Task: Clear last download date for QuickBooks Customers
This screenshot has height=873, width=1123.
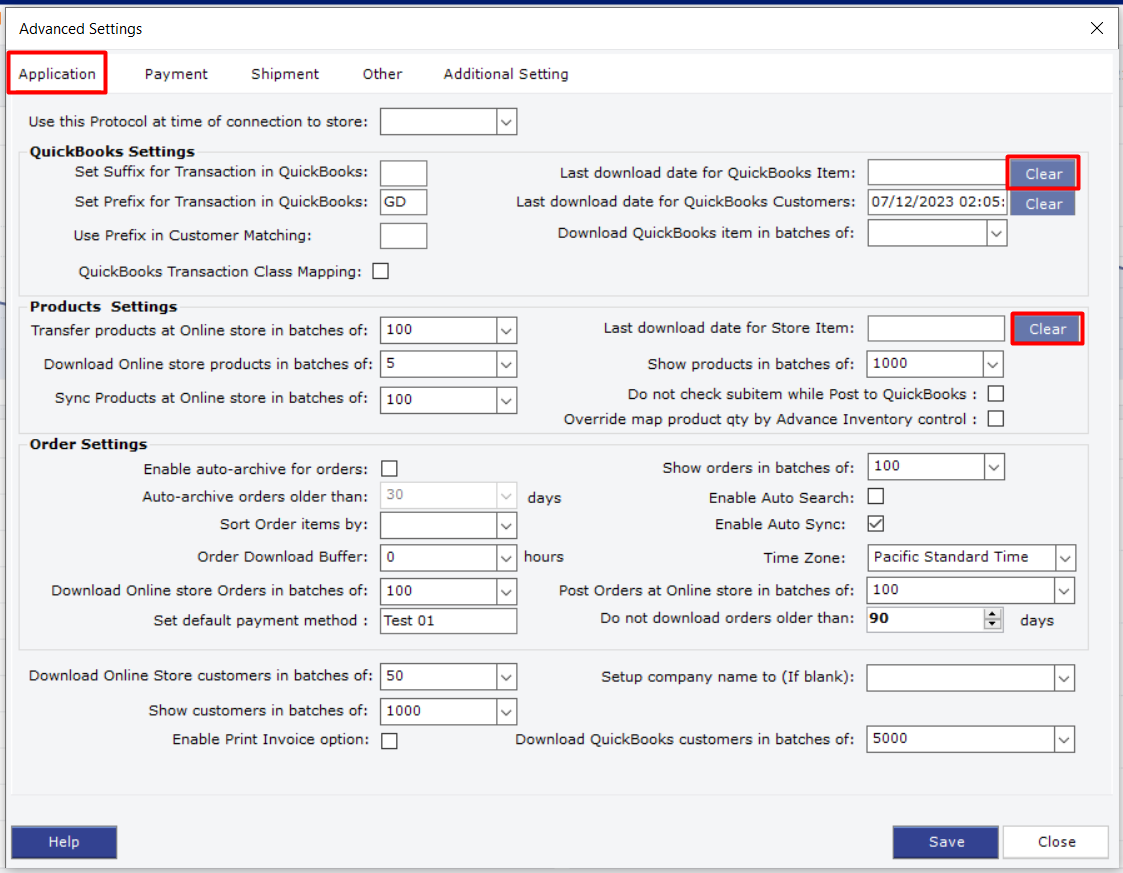Action: pyautogui.click(x=1043, y=204)
